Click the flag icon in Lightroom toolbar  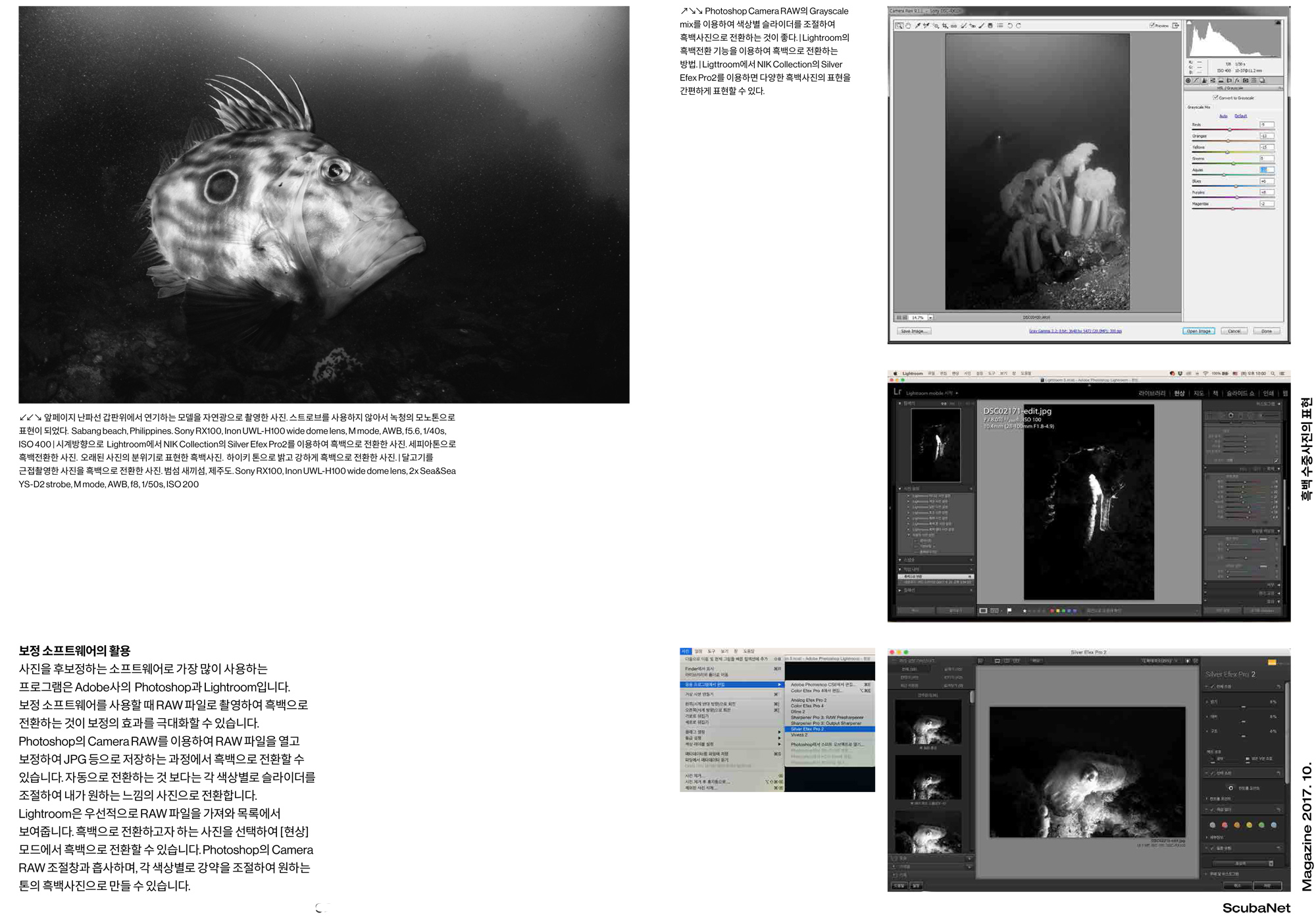point(1009,610)
